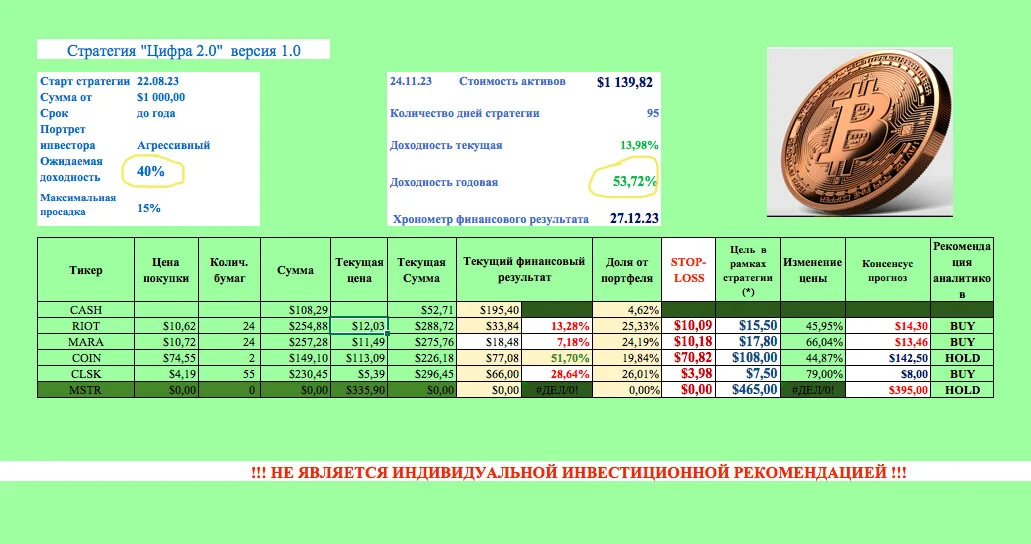Click the 'Текущая Сумма' column header
The height and width of the screenshot is (544, 1031).
point(421,270)
